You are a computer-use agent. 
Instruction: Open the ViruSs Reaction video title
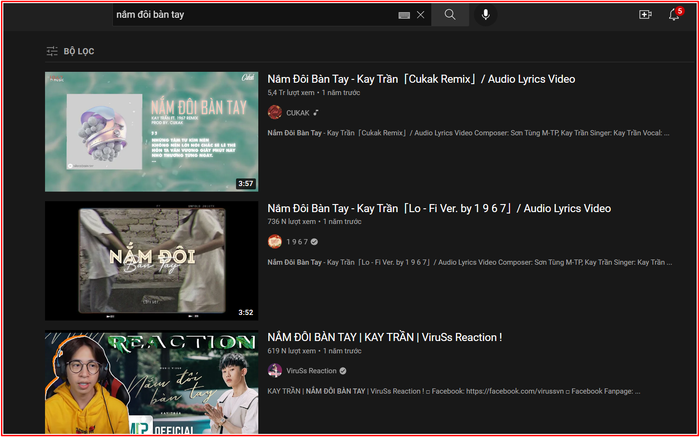coord(385,337)
